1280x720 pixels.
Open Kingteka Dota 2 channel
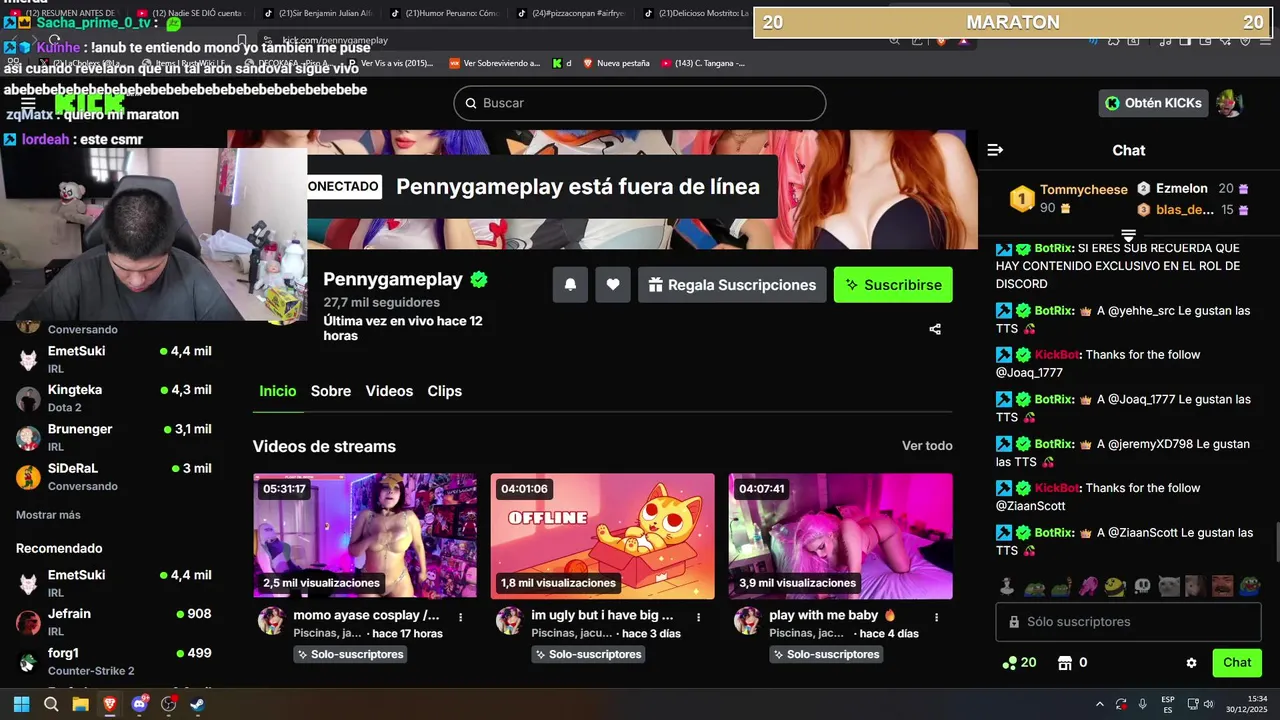(x=114, y=398)
